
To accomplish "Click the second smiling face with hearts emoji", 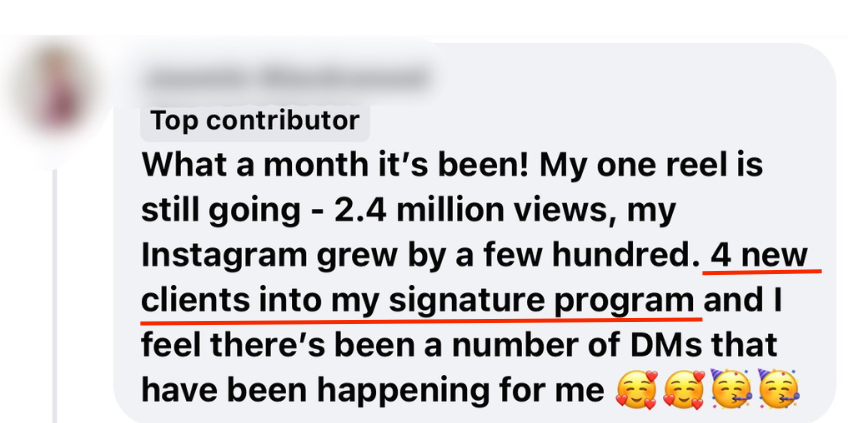I will click(x=684, y=391).
